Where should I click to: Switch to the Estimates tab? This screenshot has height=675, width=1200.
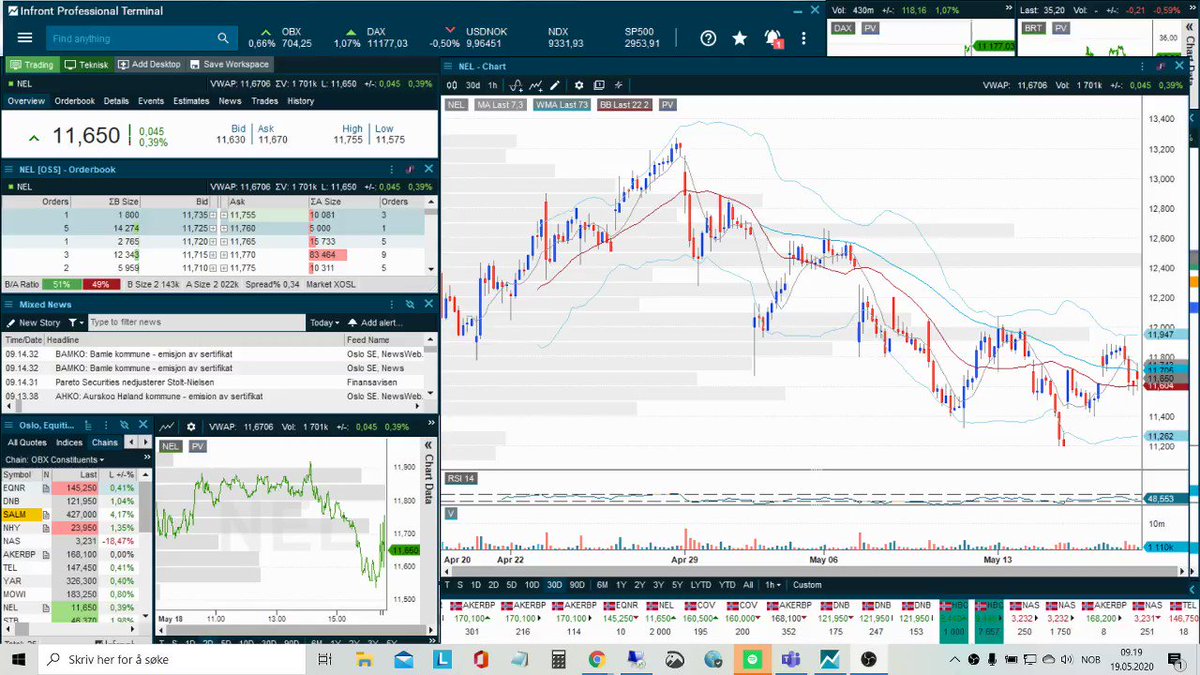point(191,101)
